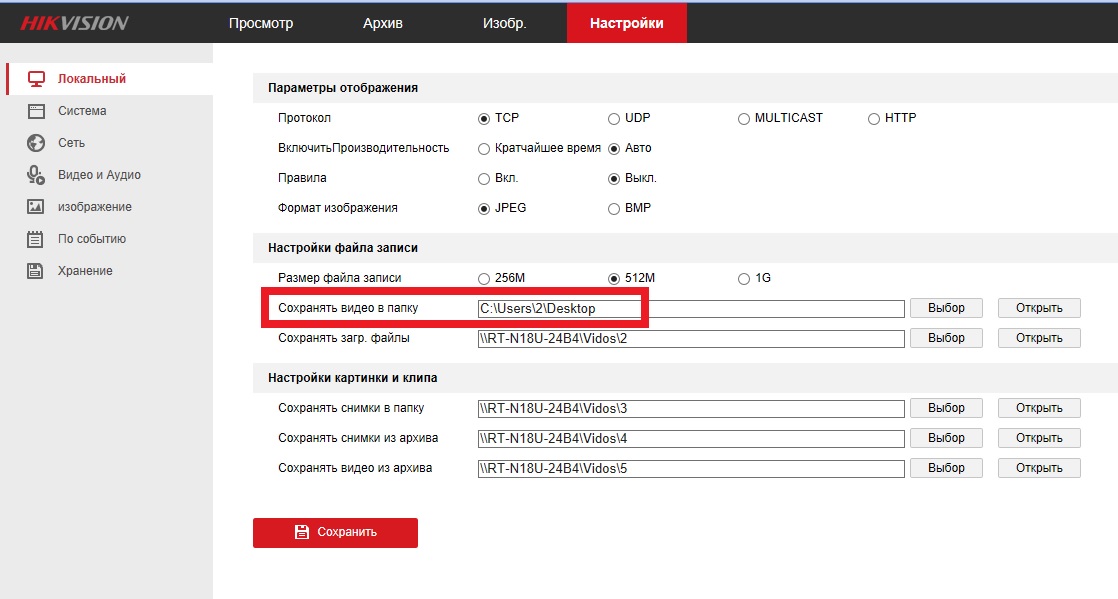The height and width of the screenshot is (599, 1118).
Task: Select the UDP protocol radio button
Action: pyautogui.click(x=614, y=119)
